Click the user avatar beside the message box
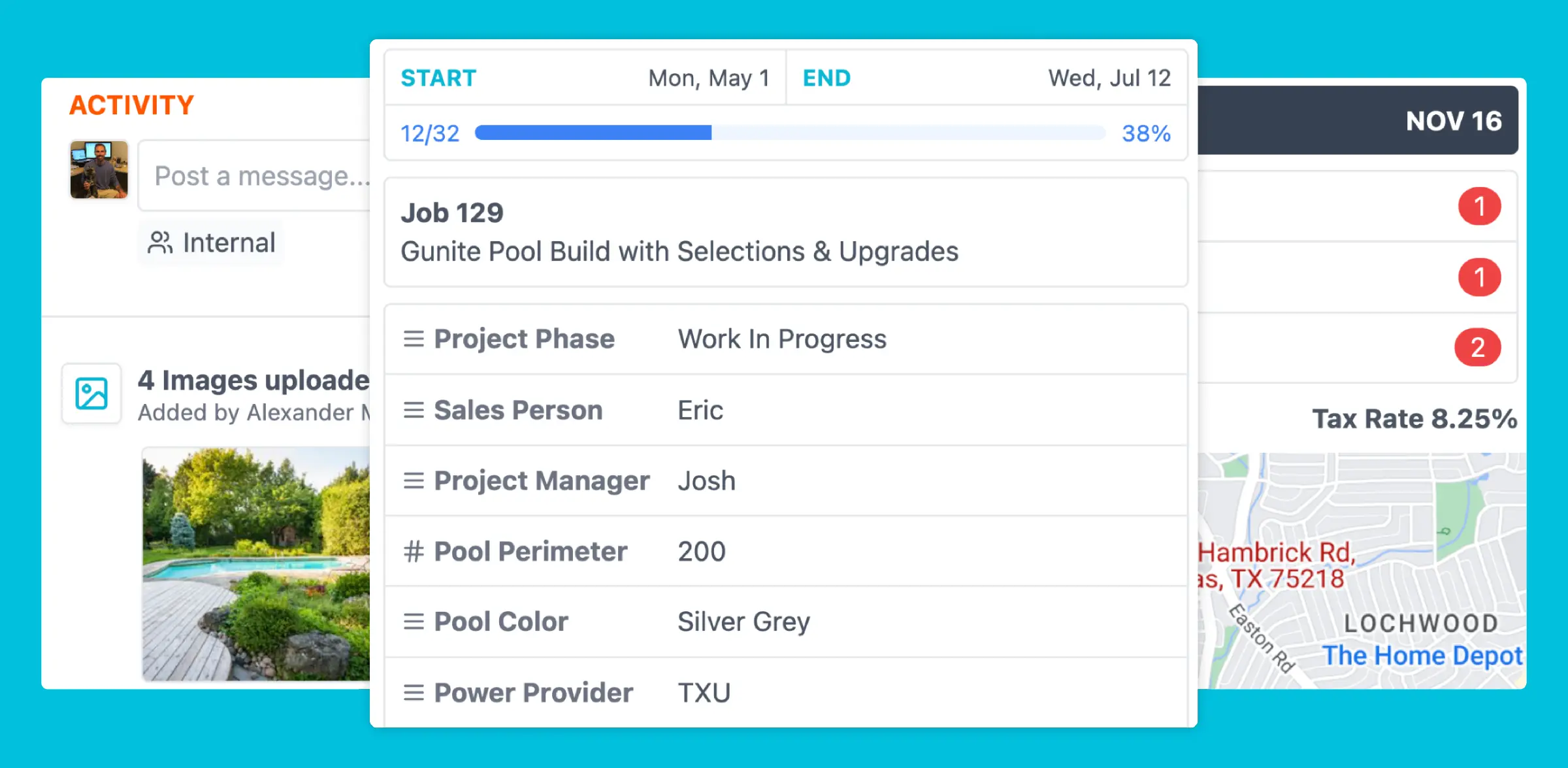 [99, 170]
